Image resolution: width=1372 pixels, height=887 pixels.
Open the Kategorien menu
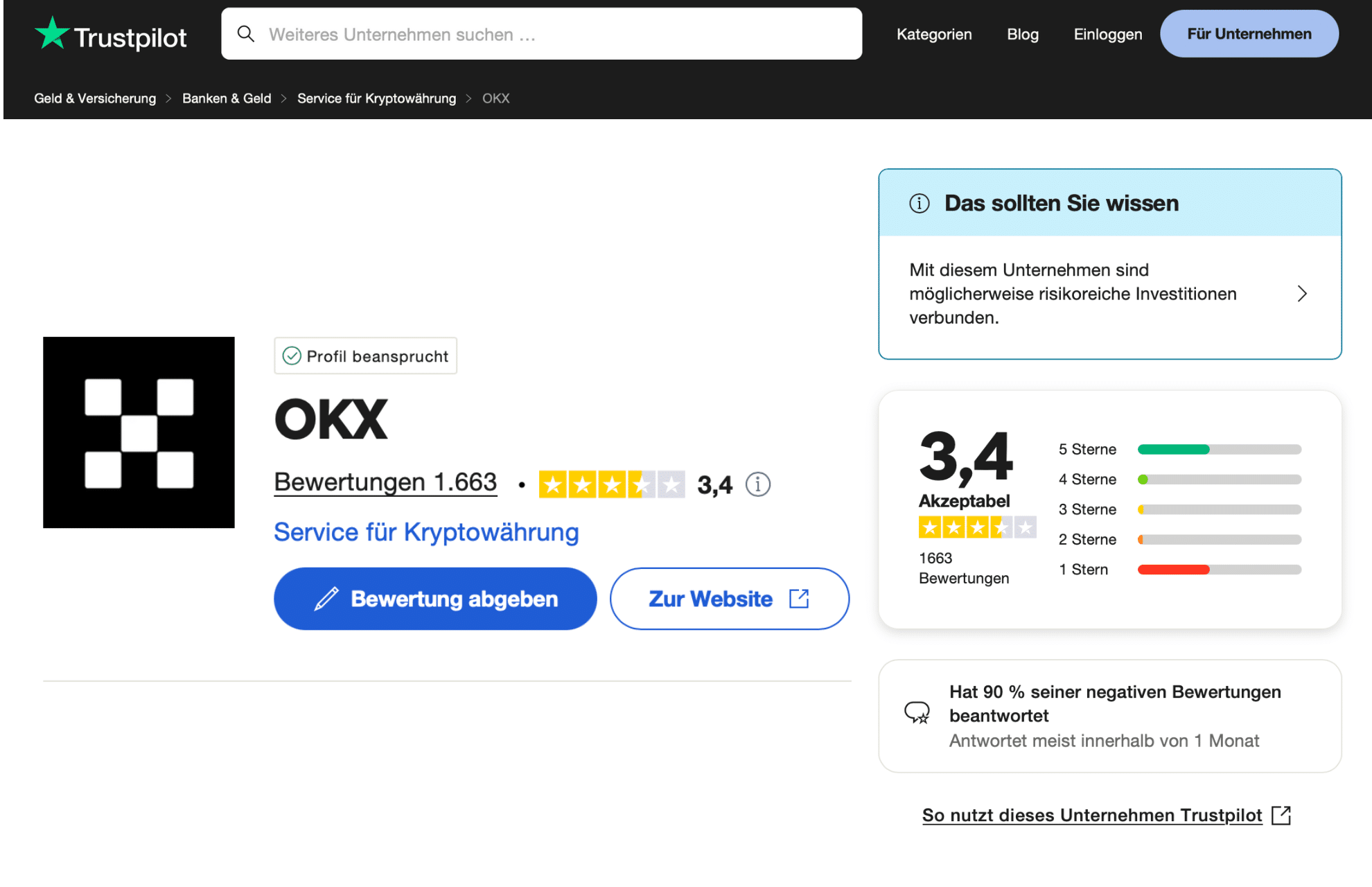tap(934, 34)
